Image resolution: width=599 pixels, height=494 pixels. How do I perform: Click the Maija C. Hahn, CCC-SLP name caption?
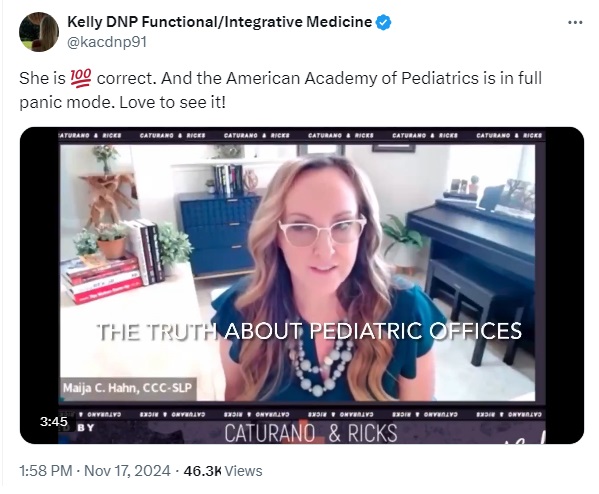point(128,388)
